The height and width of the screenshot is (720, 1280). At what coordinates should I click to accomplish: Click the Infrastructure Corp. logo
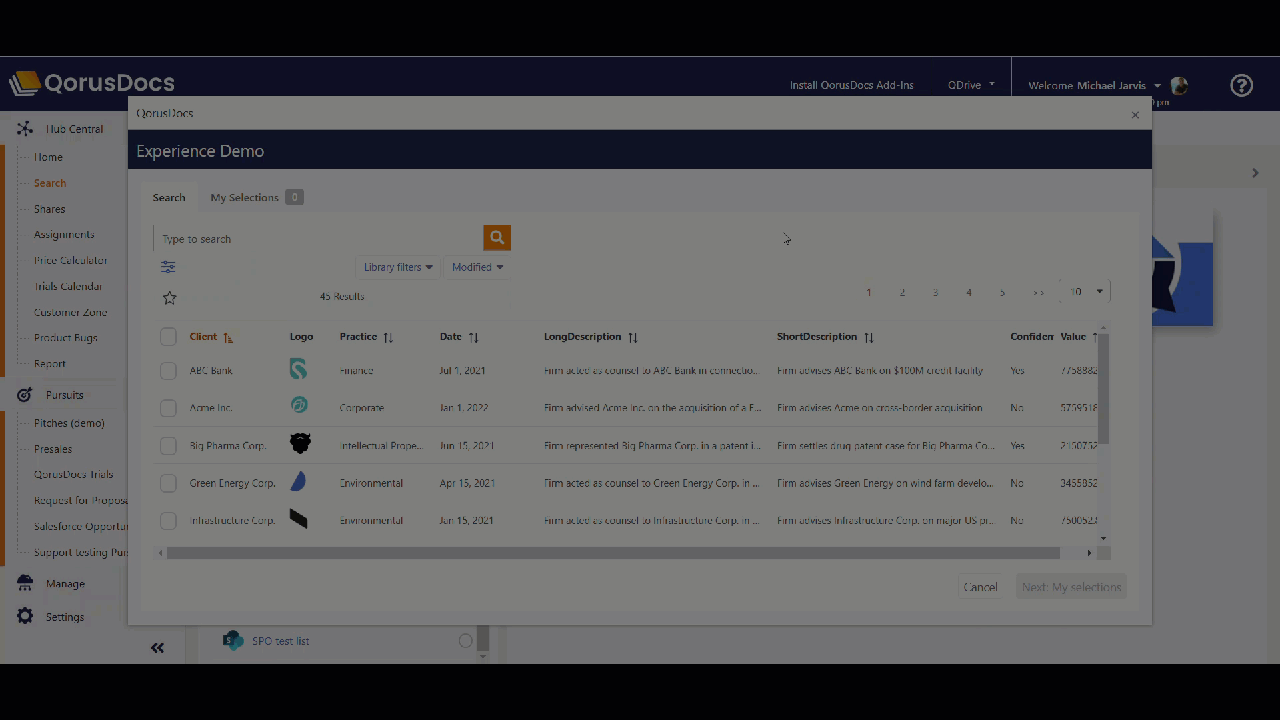tap(298, 519)
